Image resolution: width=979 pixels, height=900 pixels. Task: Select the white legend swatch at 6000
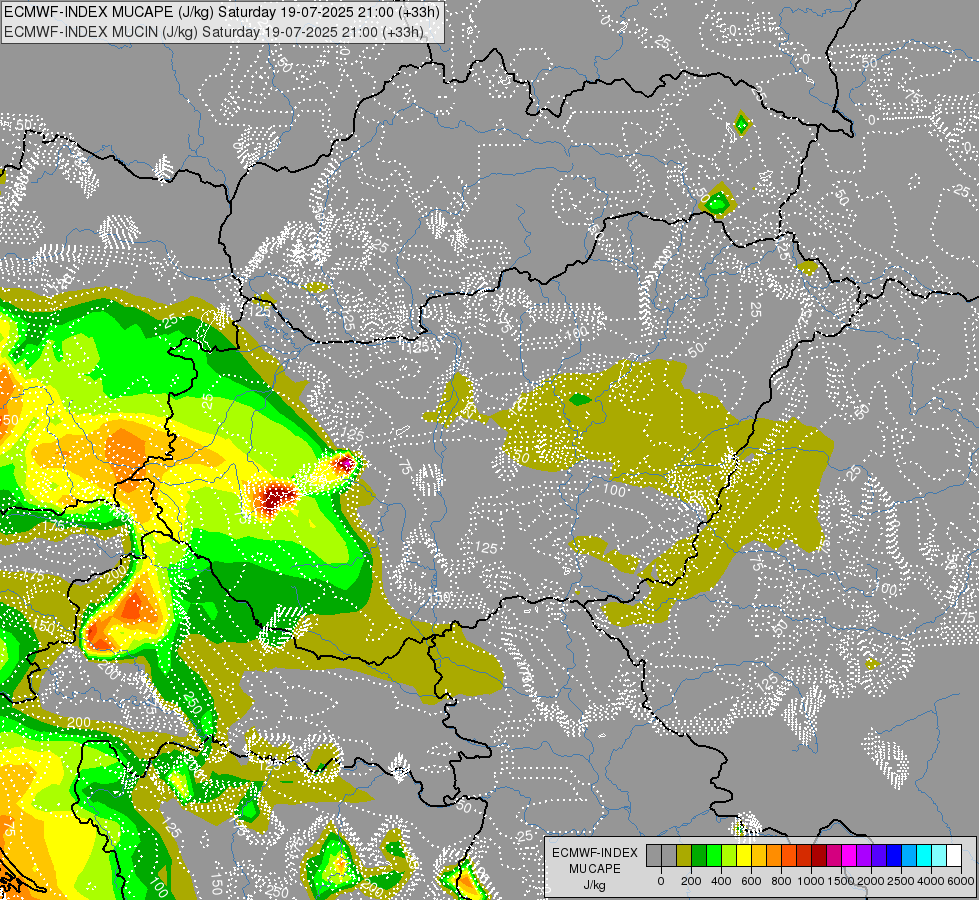(x=955, y=856)
